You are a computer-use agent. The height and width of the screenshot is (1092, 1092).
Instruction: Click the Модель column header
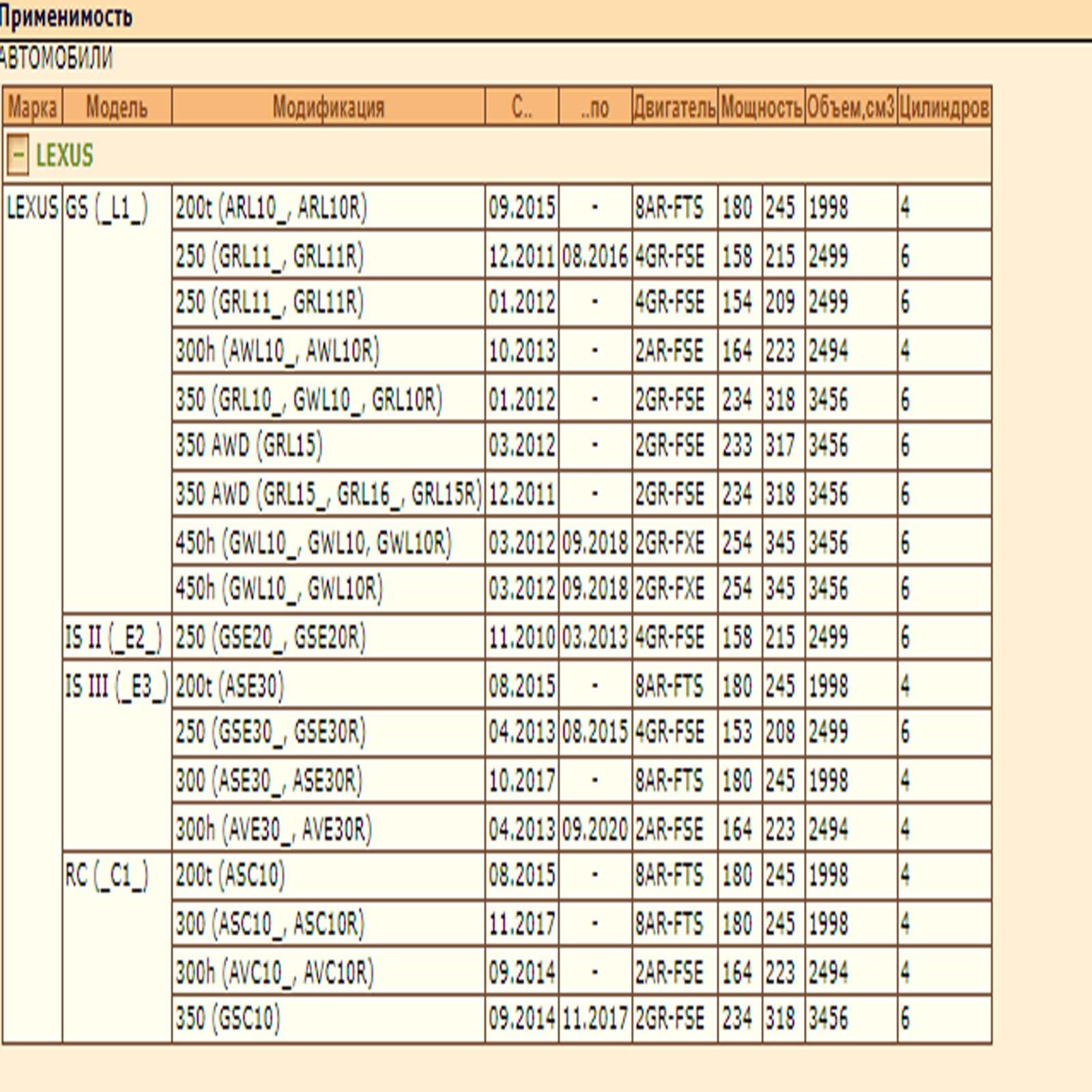[x=117, y=107]
